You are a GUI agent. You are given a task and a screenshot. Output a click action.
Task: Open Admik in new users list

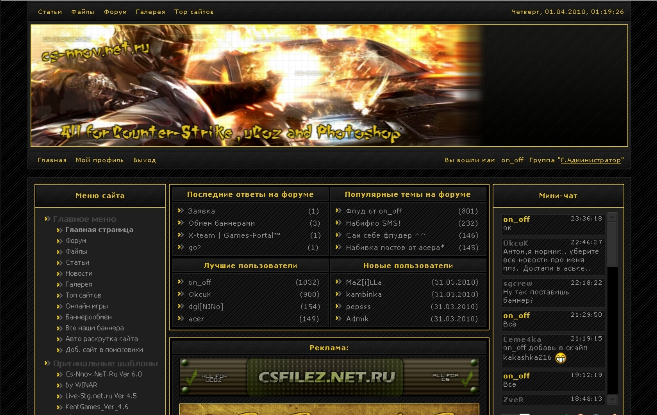(357, 319)
